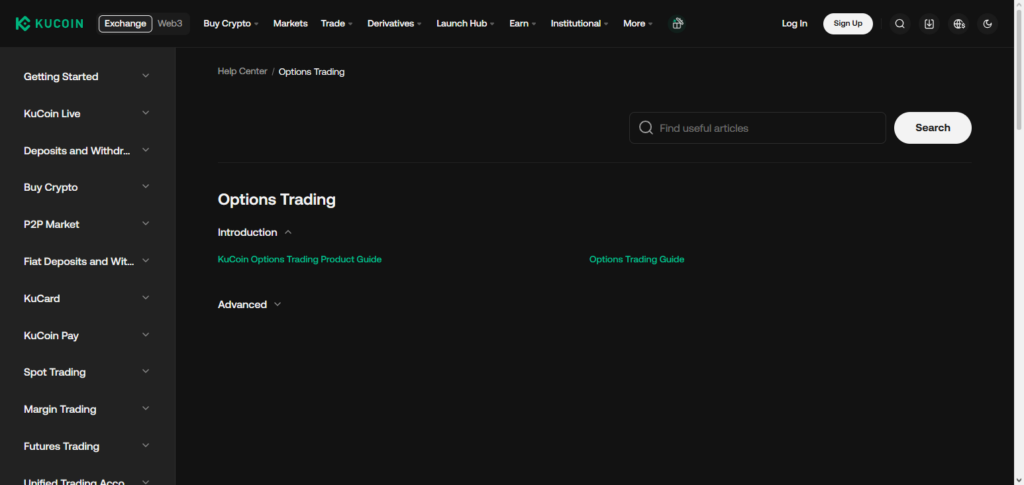Switch to Exchange mode
The height and width of the screenshot is (485, 1024).
(125, 23)
